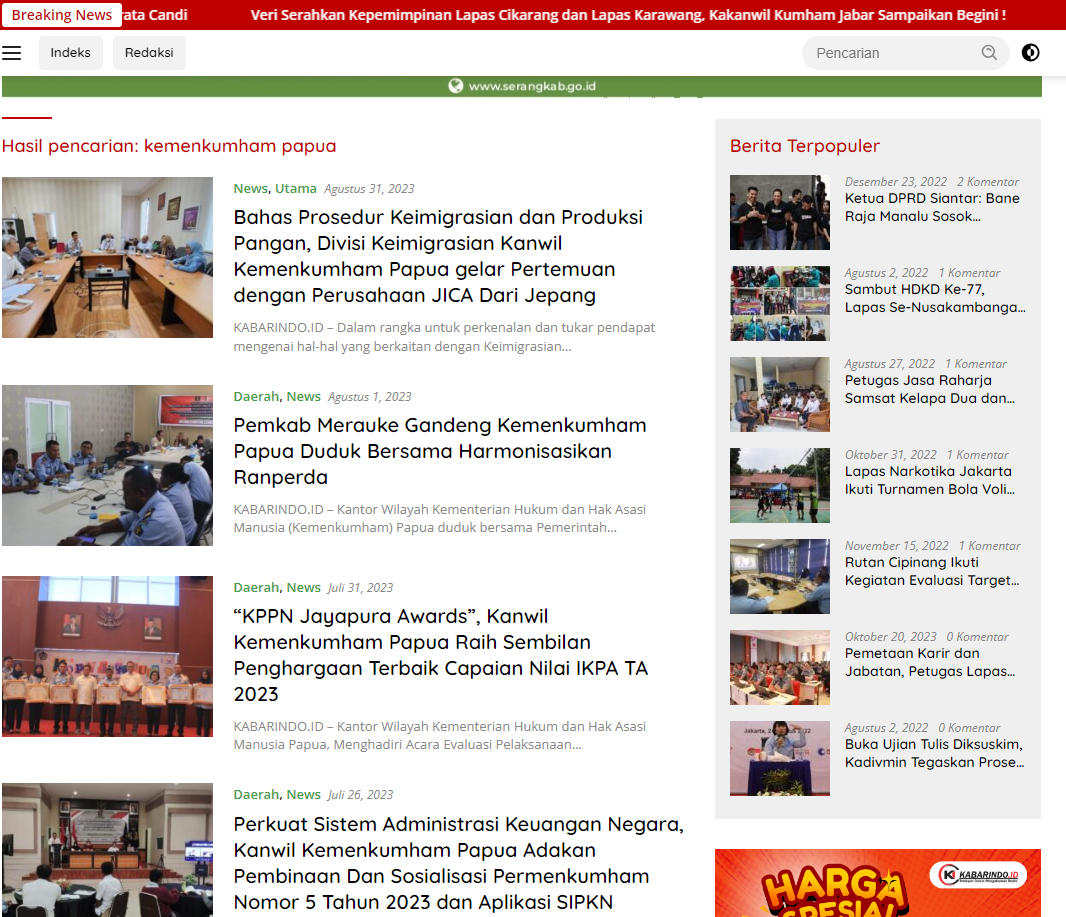Click the Kabarindo.id logo in ad
This screenshot has height=917, width=1066.
click(978, 875)
